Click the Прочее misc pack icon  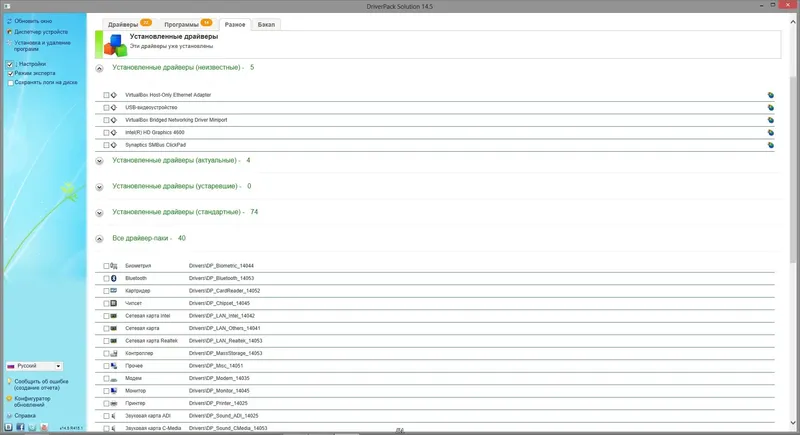(114, 366)
